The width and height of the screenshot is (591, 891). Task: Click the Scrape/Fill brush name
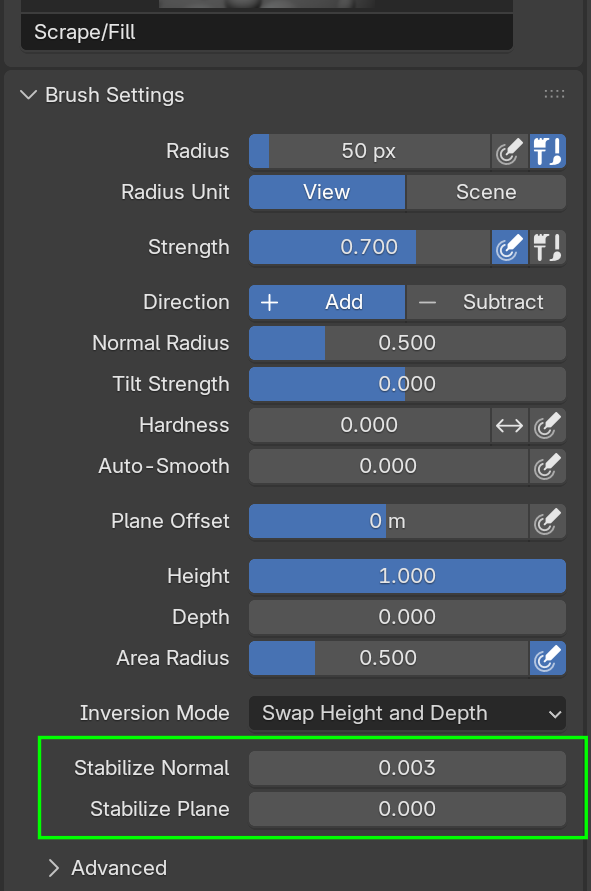tap(85, 32)
